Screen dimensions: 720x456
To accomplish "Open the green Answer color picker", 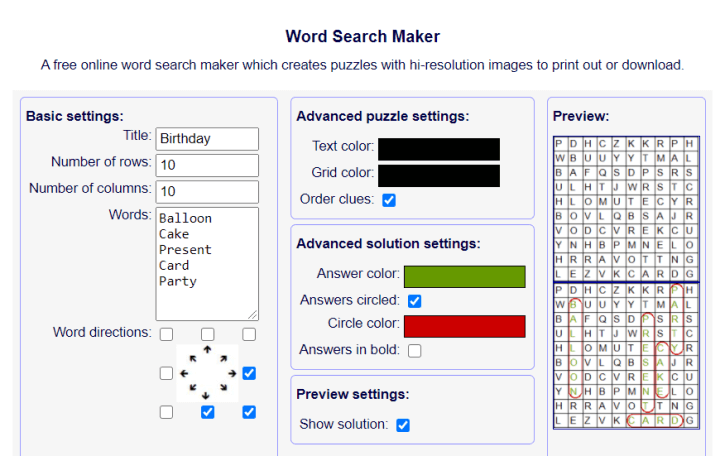I will [465, 277].
